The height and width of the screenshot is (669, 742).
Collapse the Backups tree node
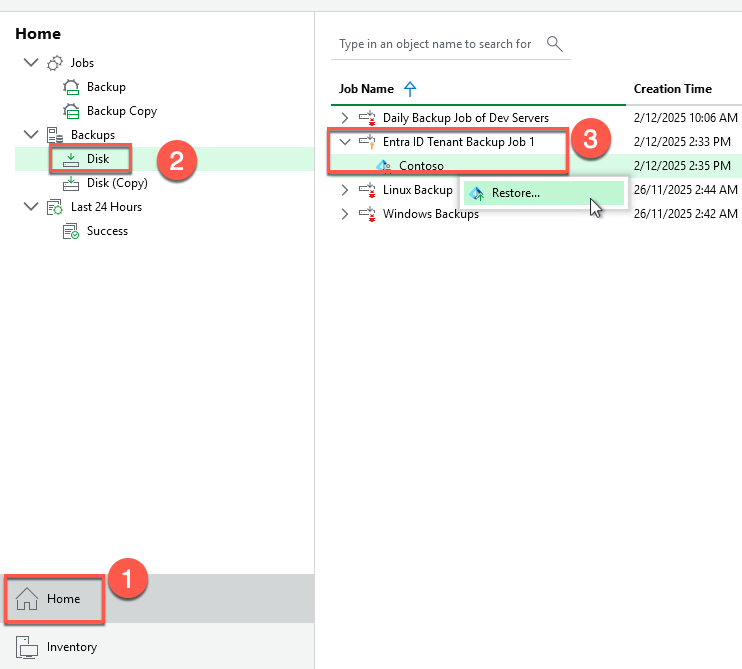coord(30,135)
